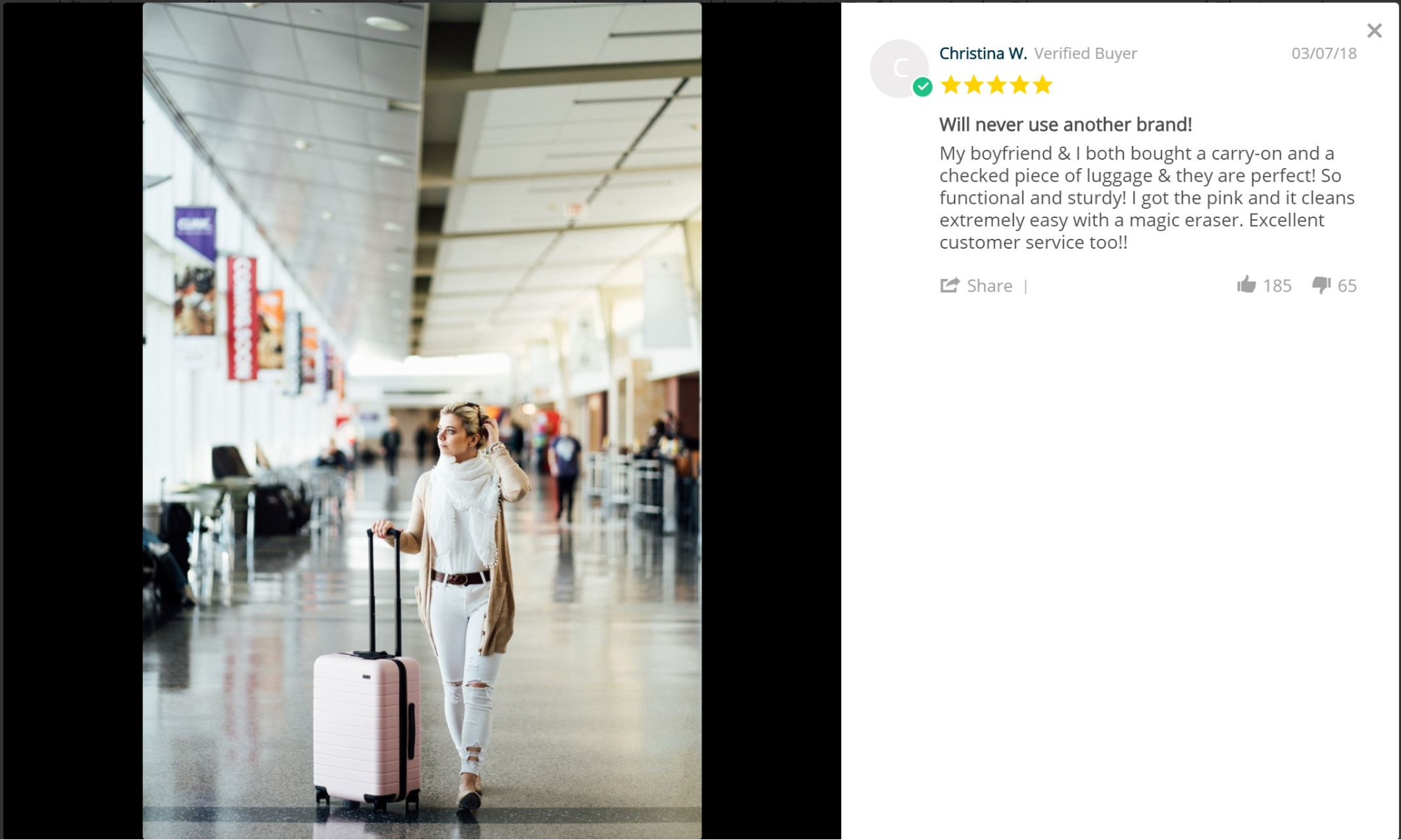Click the Verified Buyer label
Viewport: 1401px width, 840px height.
tap(1086, 53)
